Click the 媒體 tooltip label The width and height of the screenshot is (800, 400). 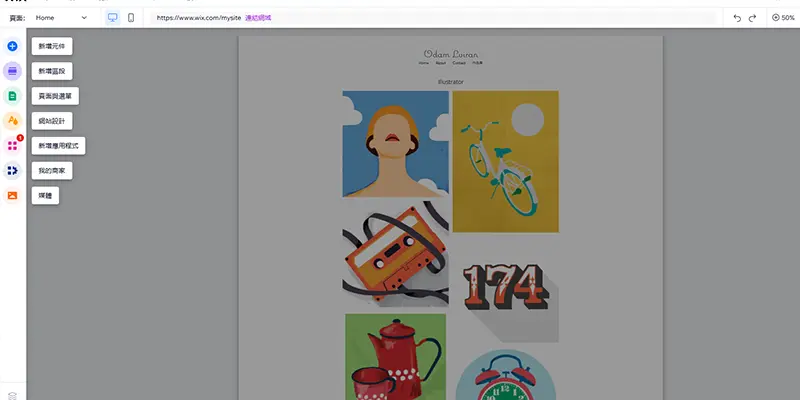point(45,195)
